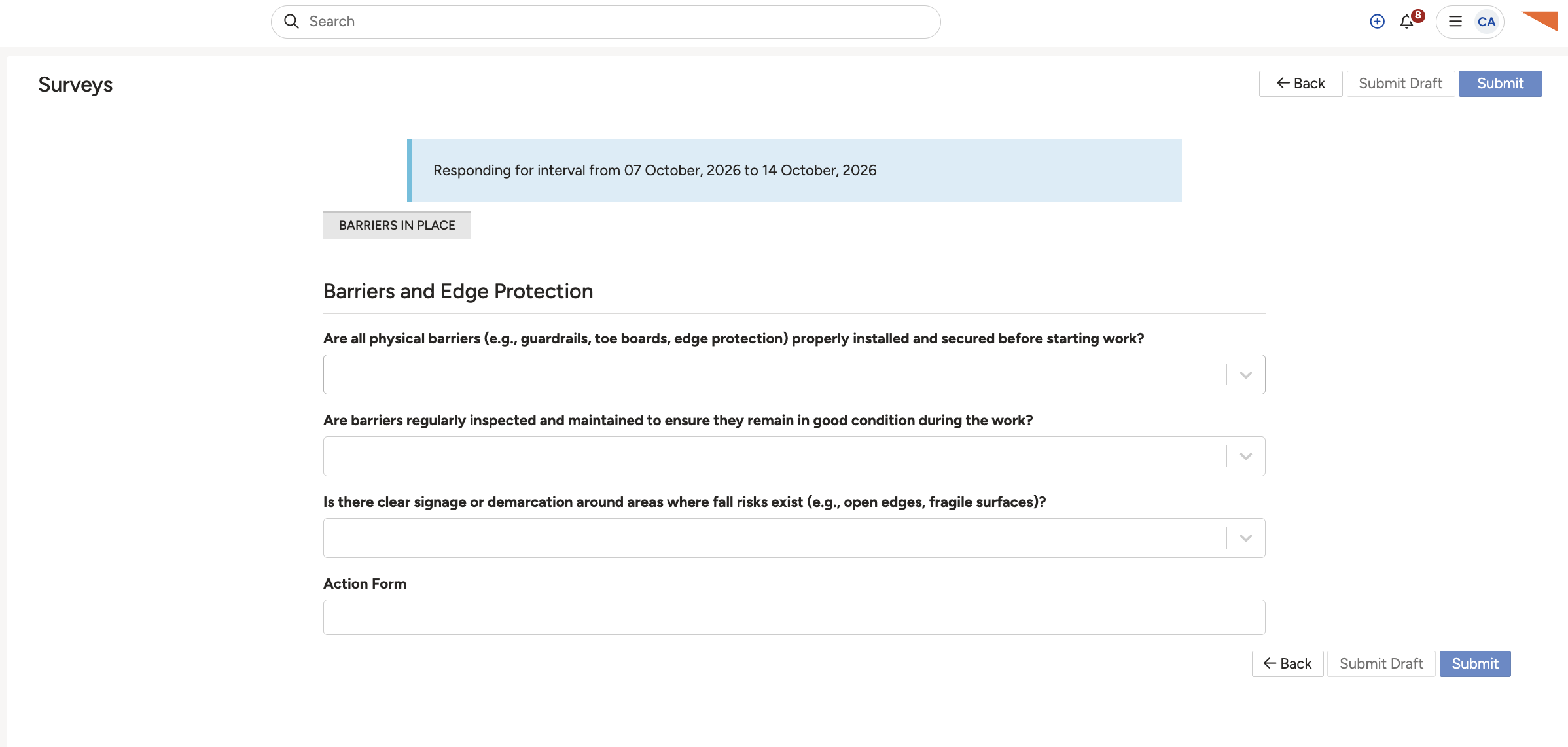1568x747 pixels.
Task: Click the top Submit Draft button
Action: pos(1400,84)
